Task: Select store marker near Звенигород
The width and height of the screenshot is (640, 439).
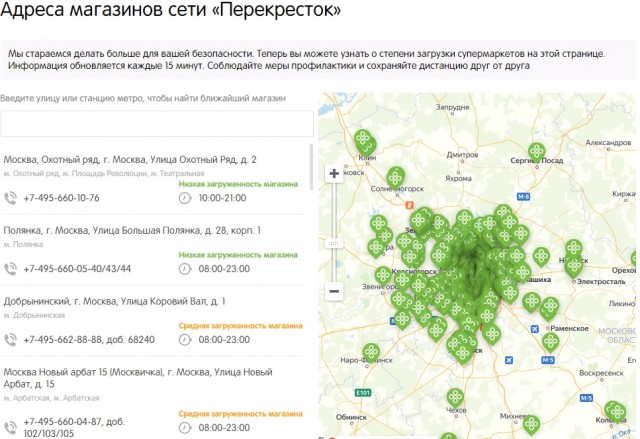Action: coord(383,275)
